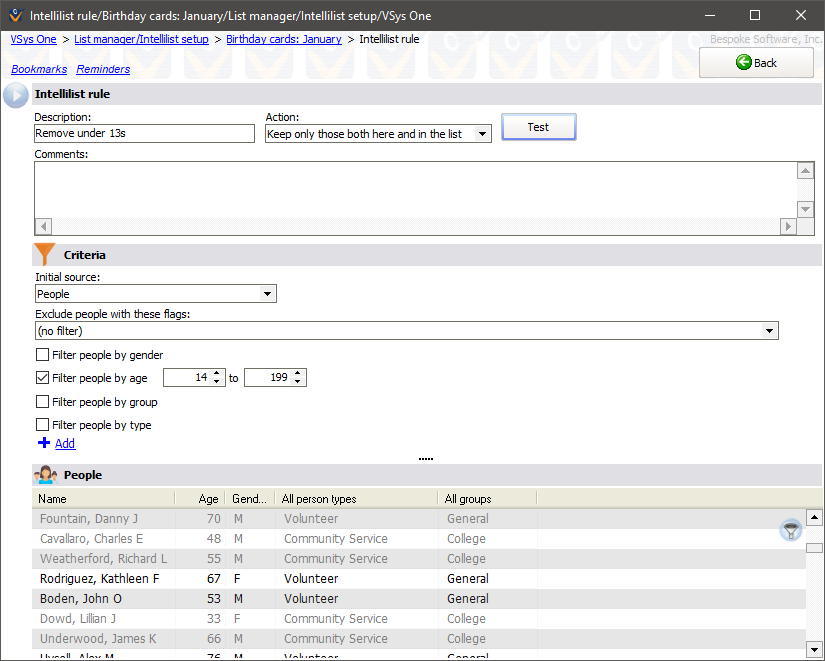Open the List manager/Intellilist setup breadcrumb
The image size is (825, 661).
pos(141,39)
